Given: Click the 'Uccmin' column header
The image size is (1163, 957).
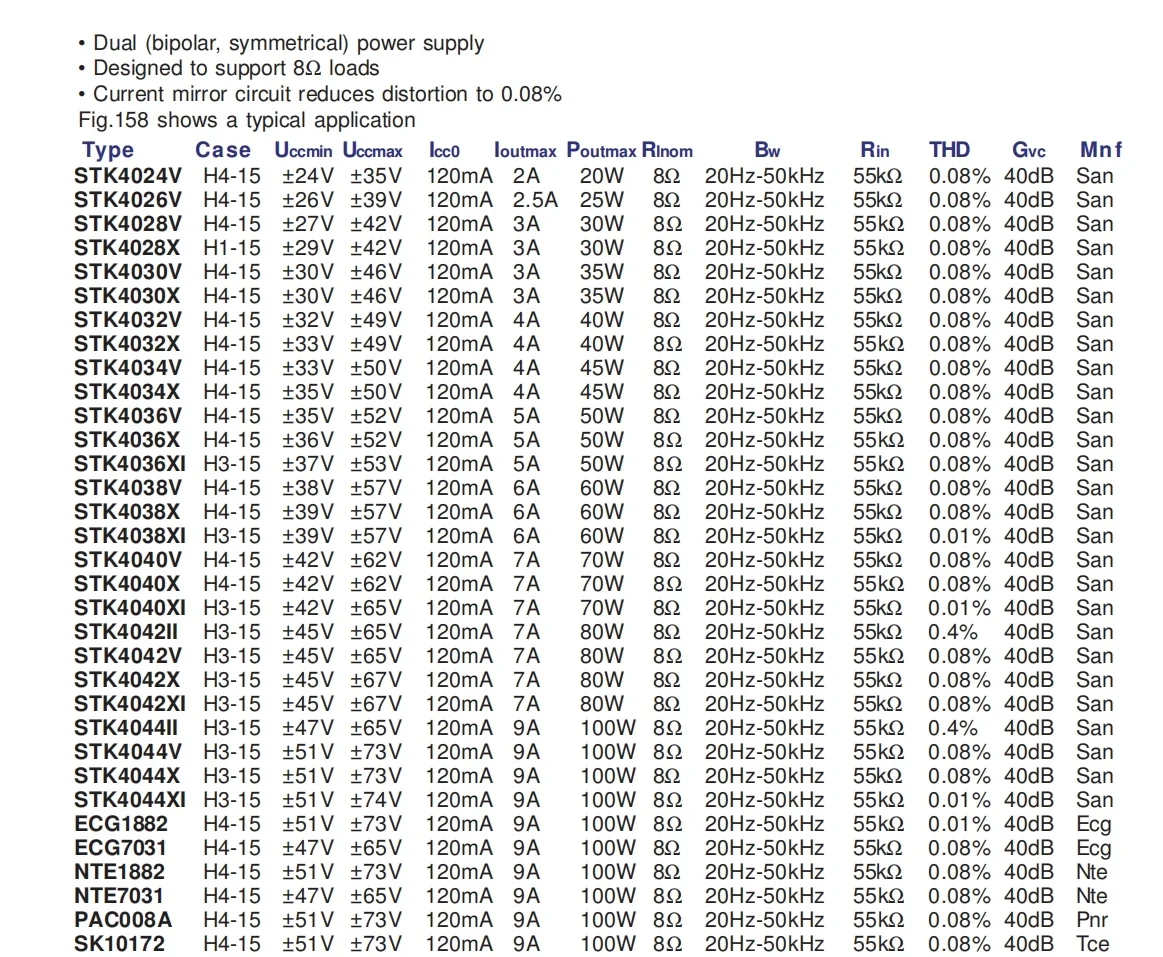Looking at the screenshot, I should pyautogui.click(x=303, y=151).
